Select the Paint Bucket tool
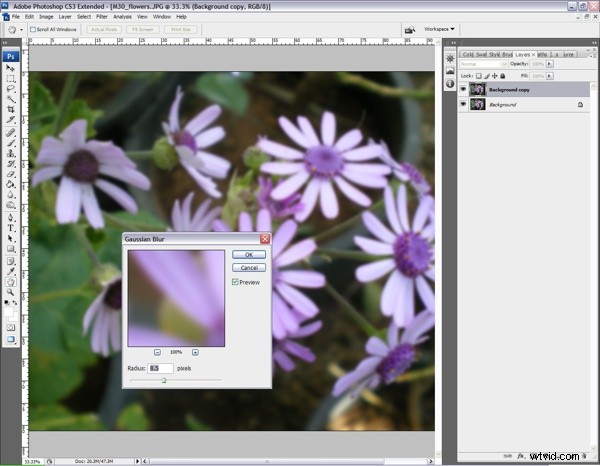Image resolution: width=600 pixels, height=466 pixels. coord(10,184)
